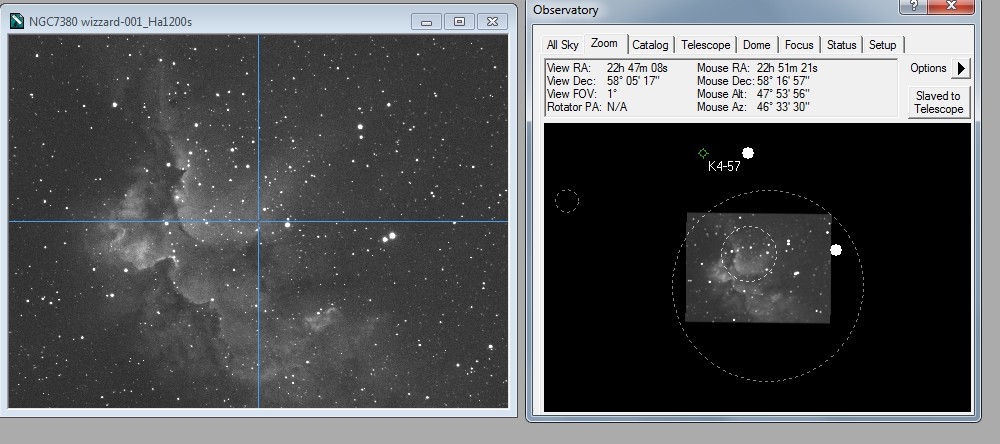Screen dimensions: 1000x444
Task: Show the Status tab
Action: [841, 45]
